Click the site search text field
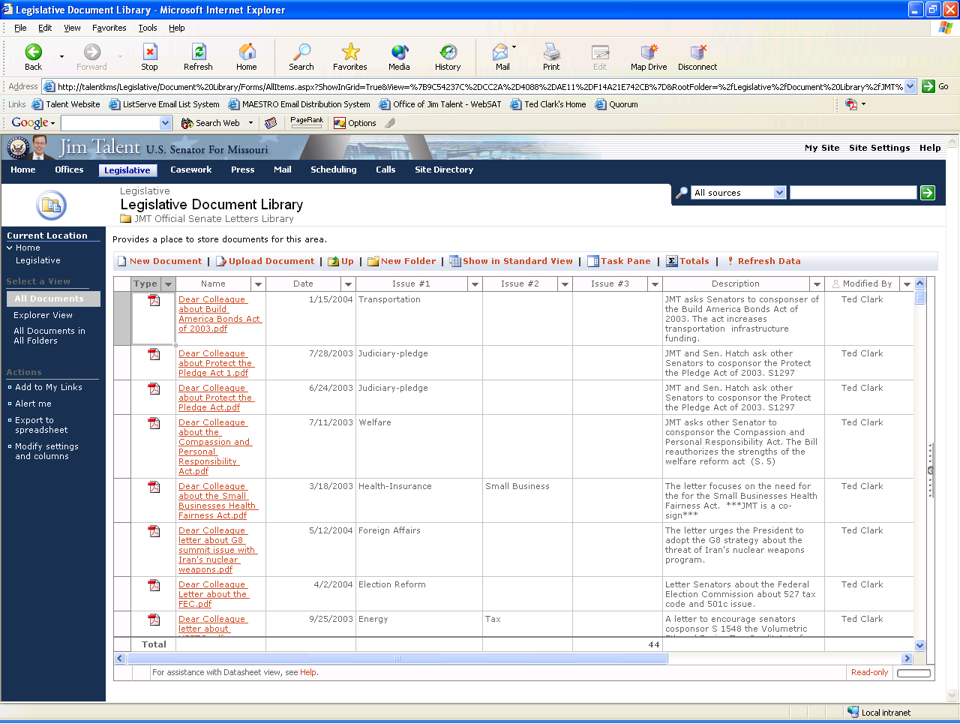 pos(852,193)
